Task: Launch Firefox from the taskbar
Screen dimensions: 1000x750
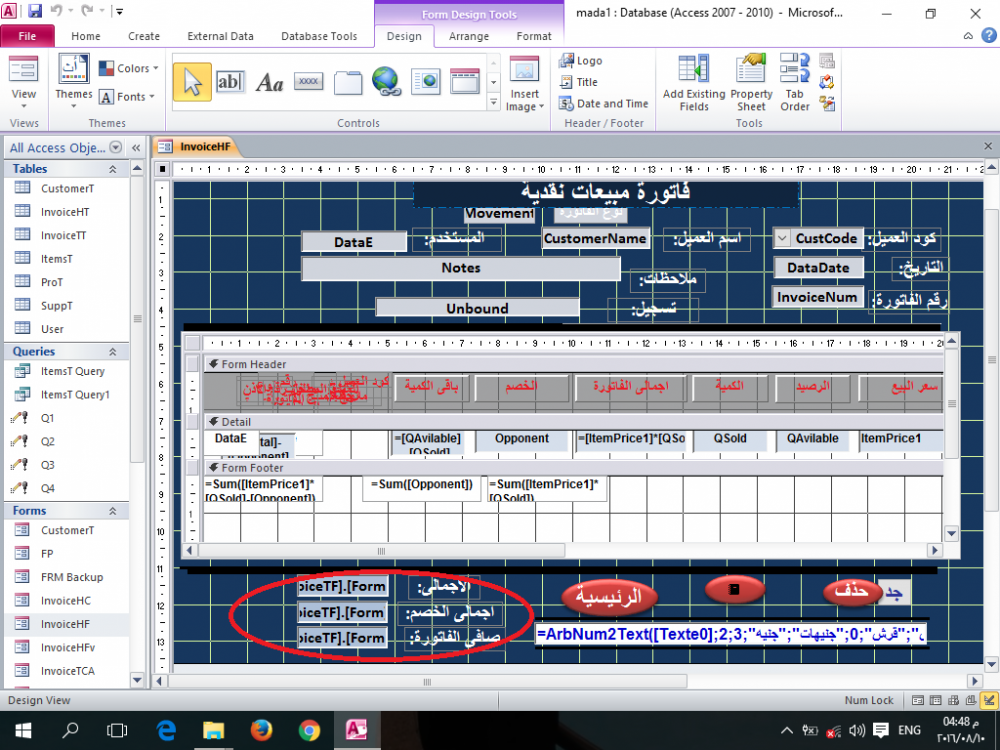Action: tap(261, 731)
